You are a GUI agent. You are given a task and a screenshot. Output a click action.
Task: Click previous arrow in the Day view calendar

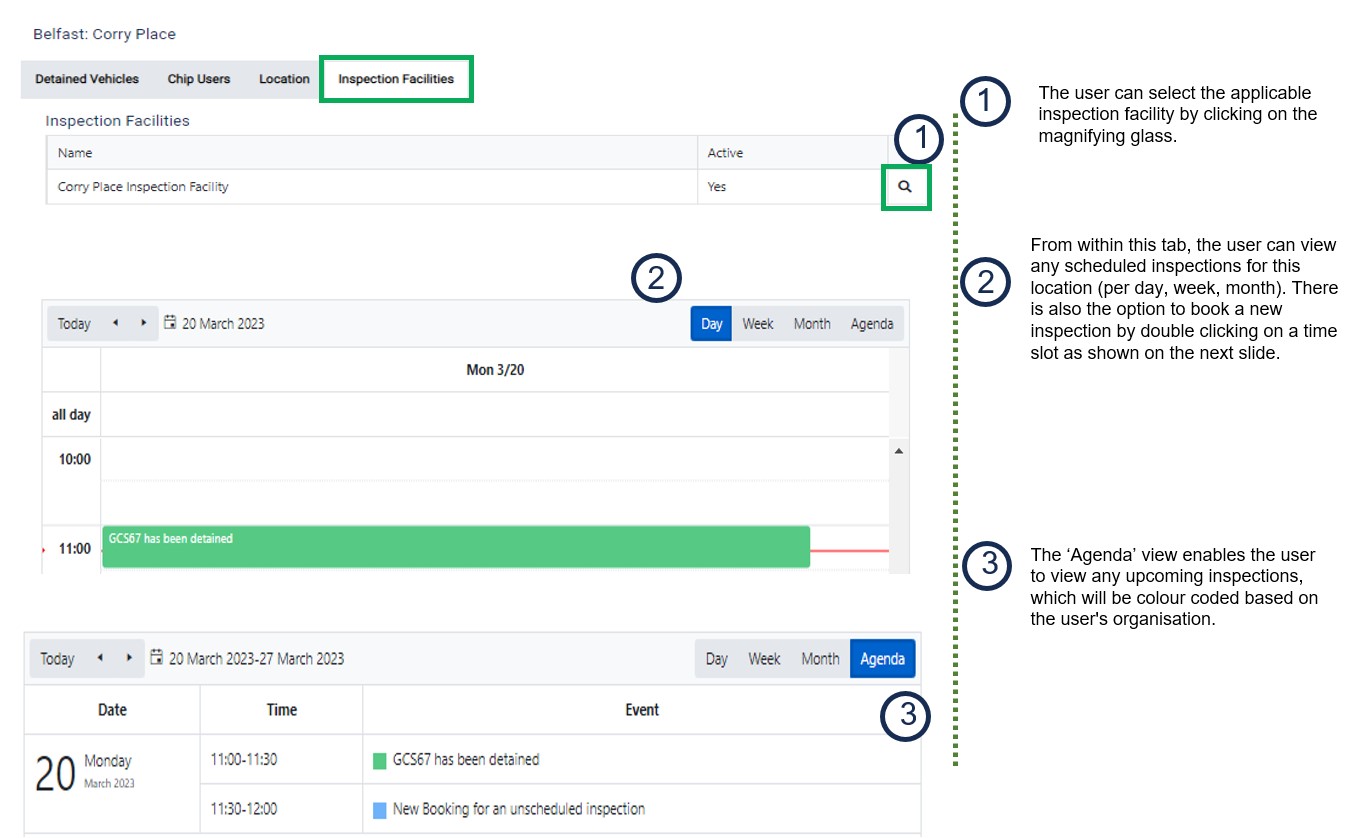click(115, 323)
